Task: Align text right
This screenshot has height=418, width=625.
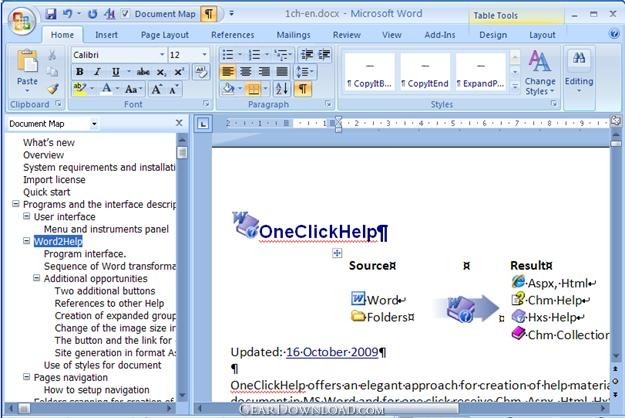Action: (x=264, y=72)
